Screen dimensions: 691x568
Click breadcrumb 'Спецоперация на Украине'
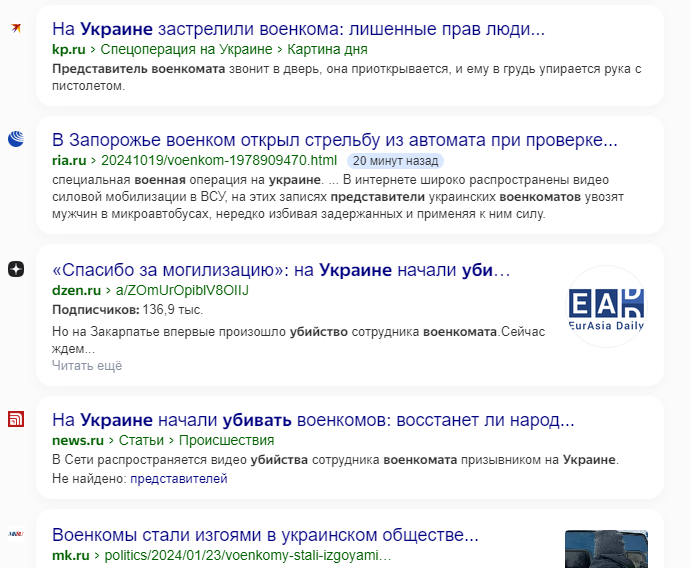coord(186,49)
